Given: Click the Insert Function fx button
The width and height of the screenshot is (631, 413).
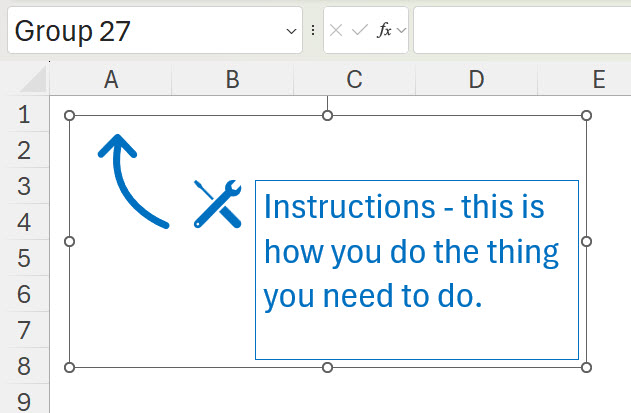Looking at the screenshot, I should [384, 31].
